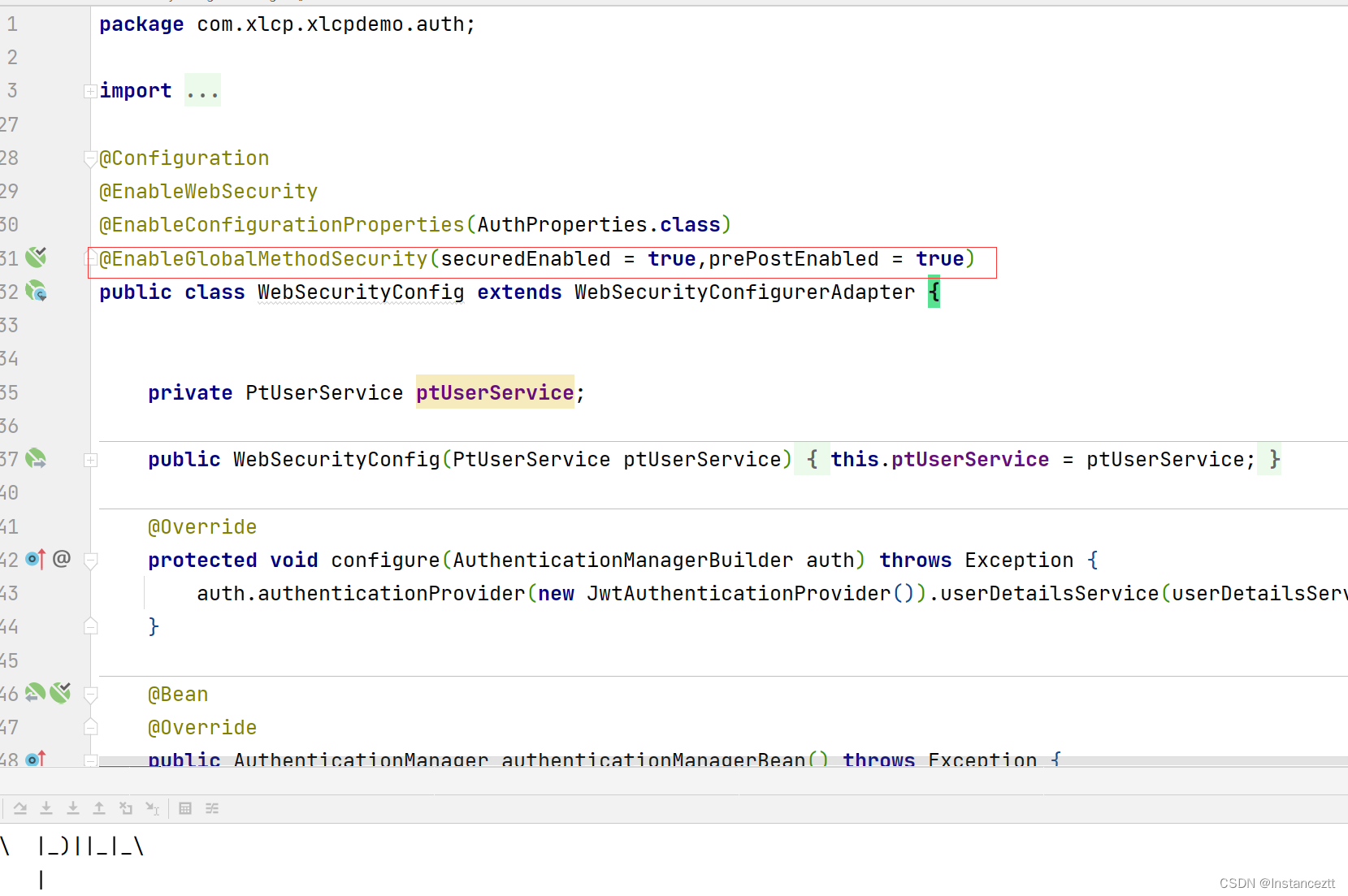Click the first Spring gutter icon on line 46

tap(36, 693)
